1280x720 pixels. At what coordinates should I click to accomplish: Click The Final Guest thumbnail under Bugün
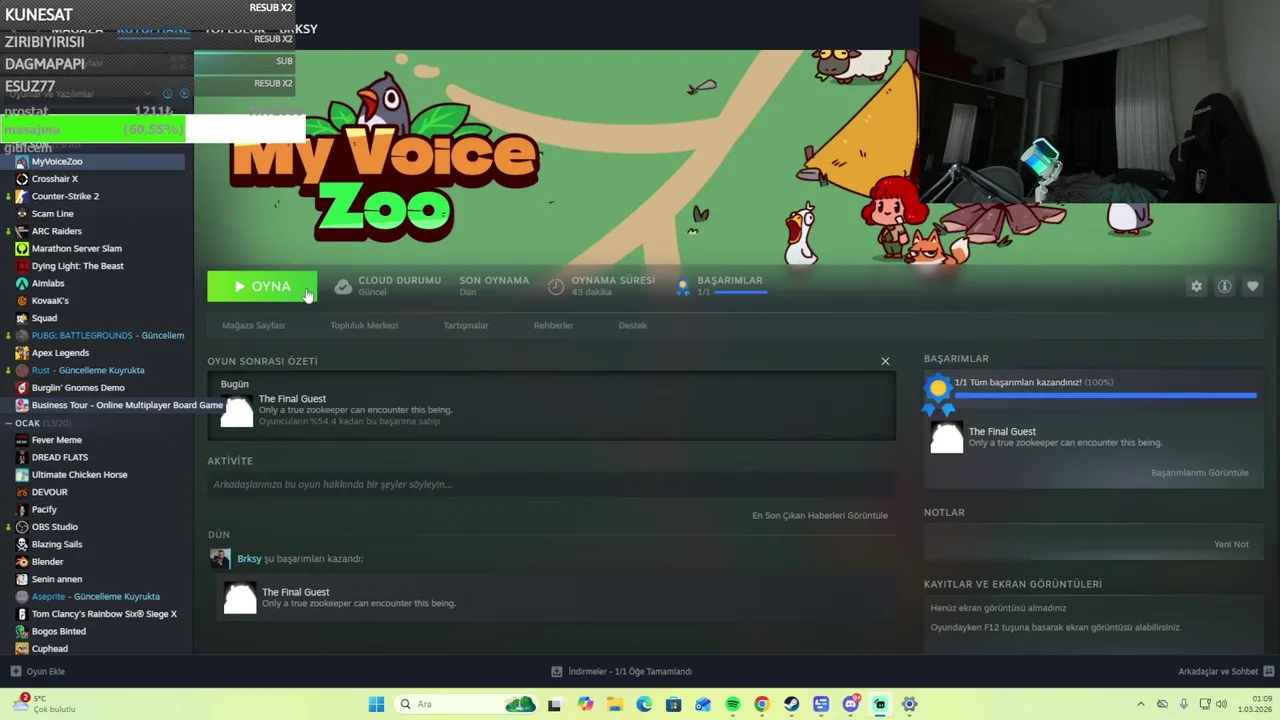[237, 411]
